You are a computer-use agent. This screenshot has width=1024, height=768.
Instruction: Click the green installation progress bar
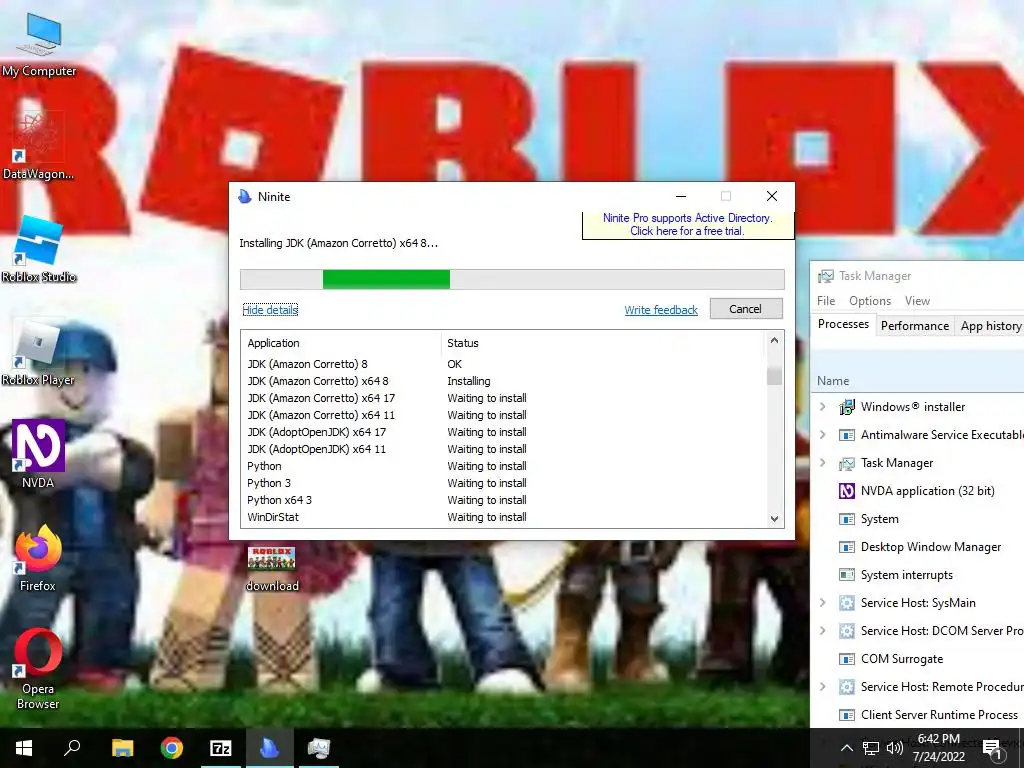(386, 280)
